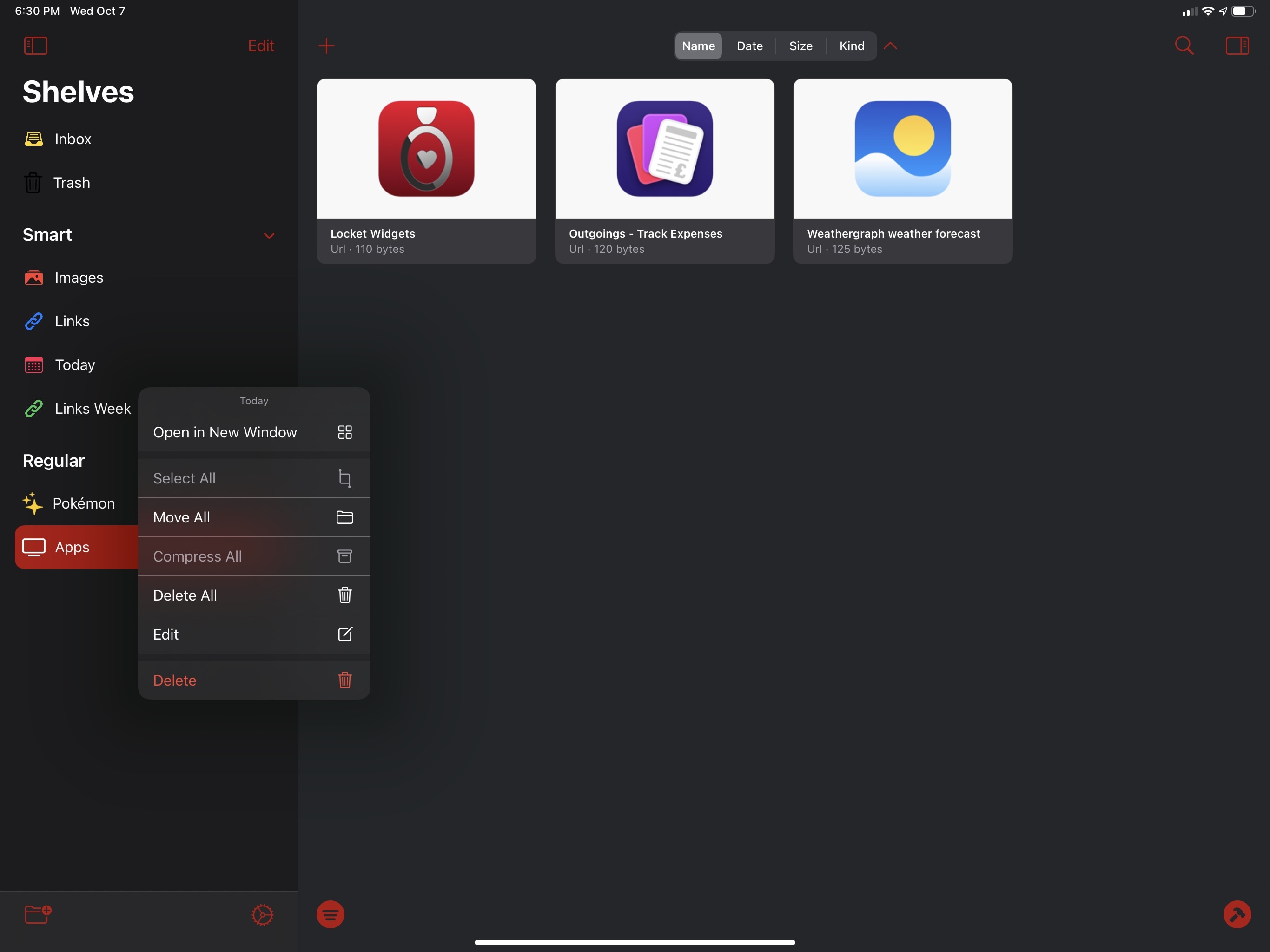Open the Outgoings - Track Expenses thumbnail
Viewport: 1270px width, 952px height.
click(664, 149)
